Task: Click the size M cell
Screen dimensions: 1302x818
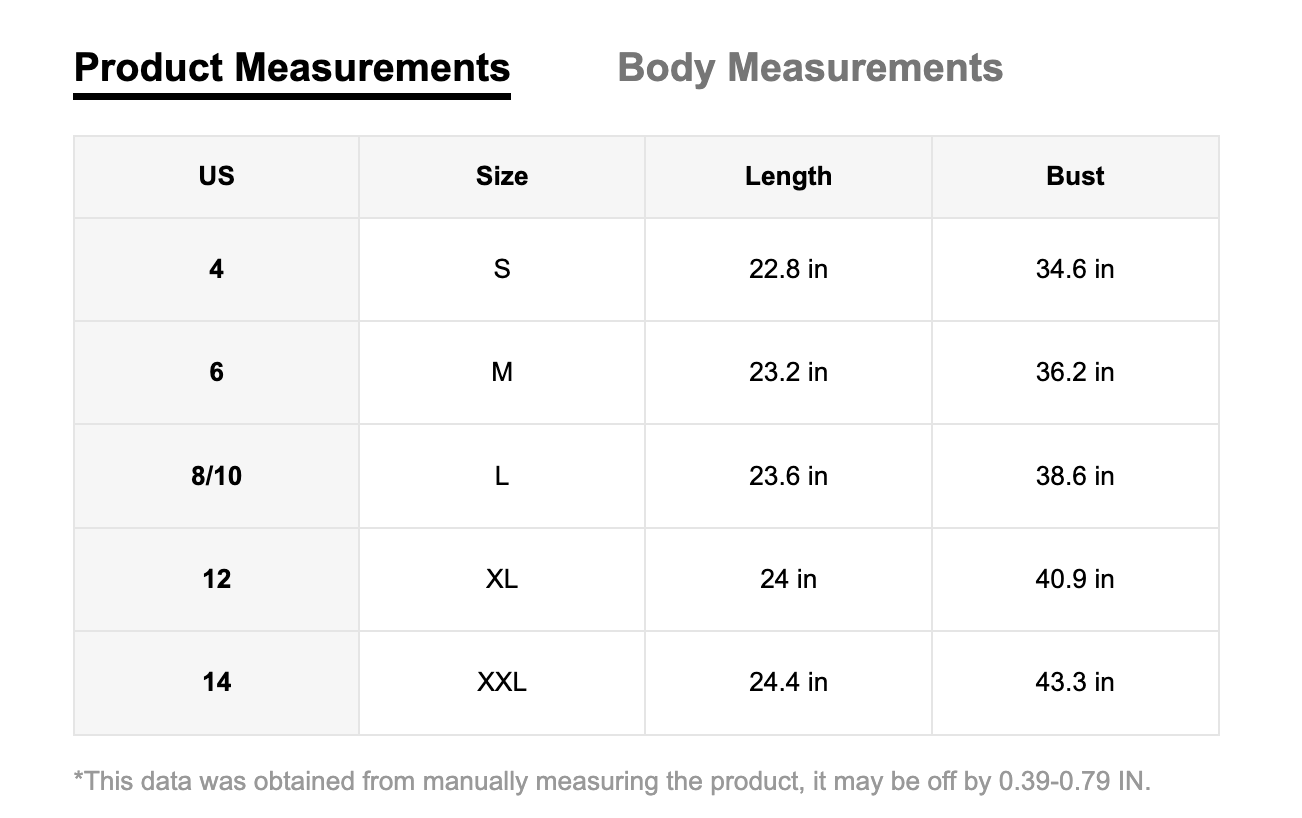Action: (x=502, y=372)
